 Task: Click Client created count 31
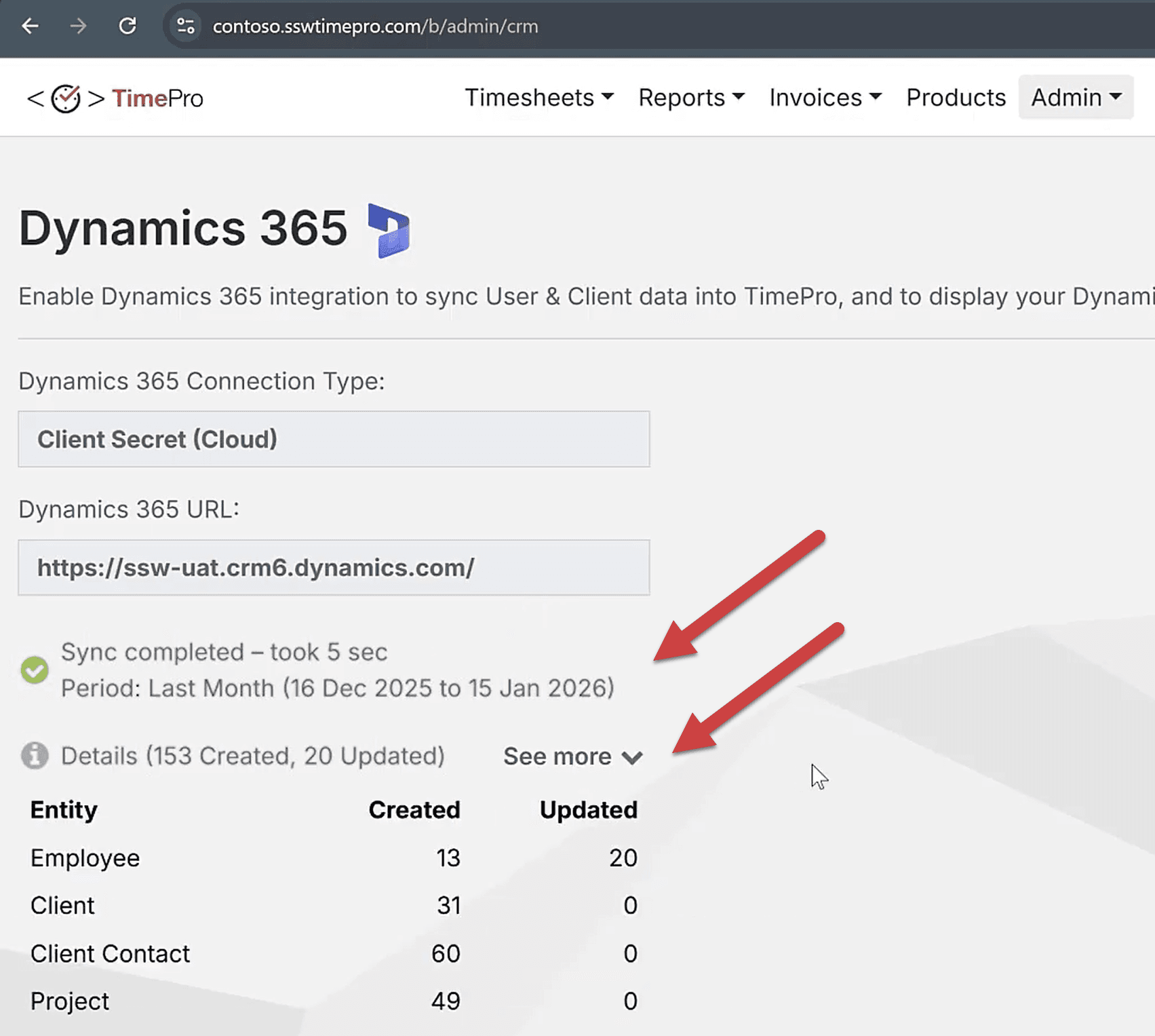tap(448, 906)
